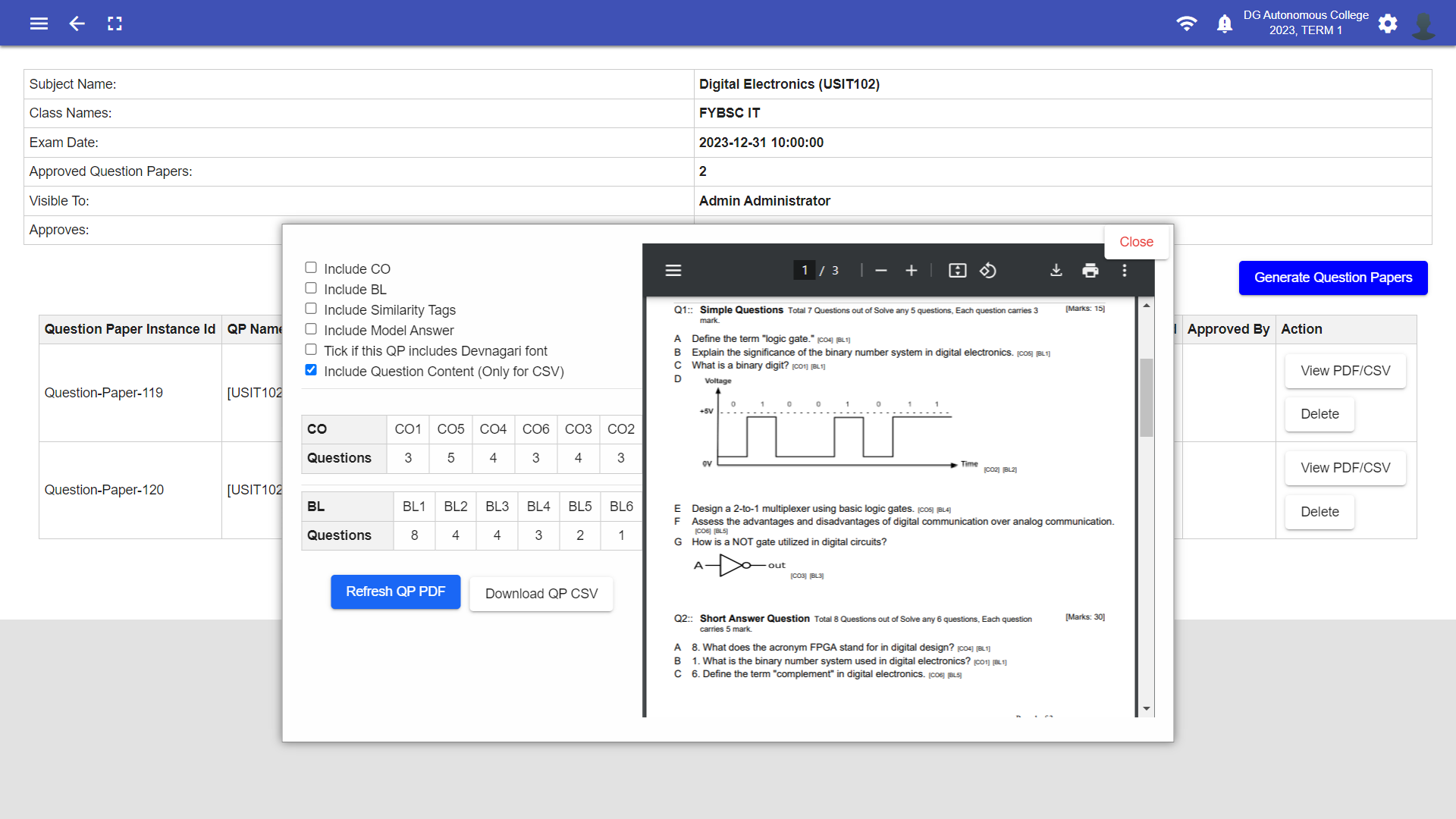The height and width of the screenshot is (819, 1456).
Task: Click BL1 questions count 8
Action: click(414, 535)
